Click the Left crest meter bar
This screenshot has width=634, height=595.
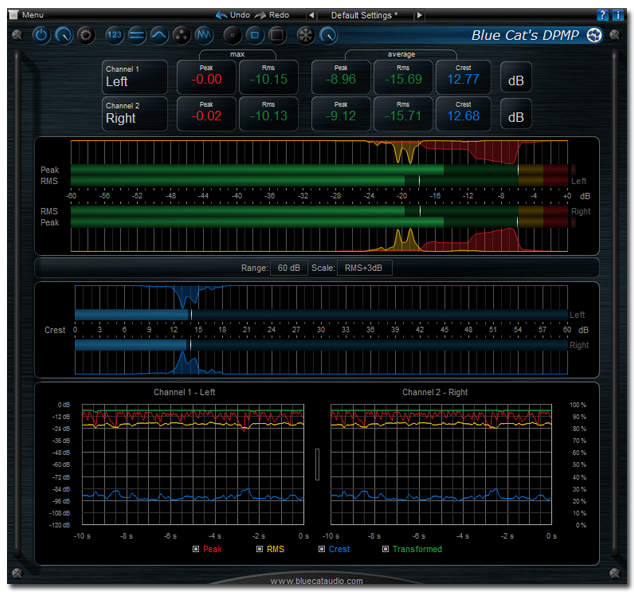[321, 314]
